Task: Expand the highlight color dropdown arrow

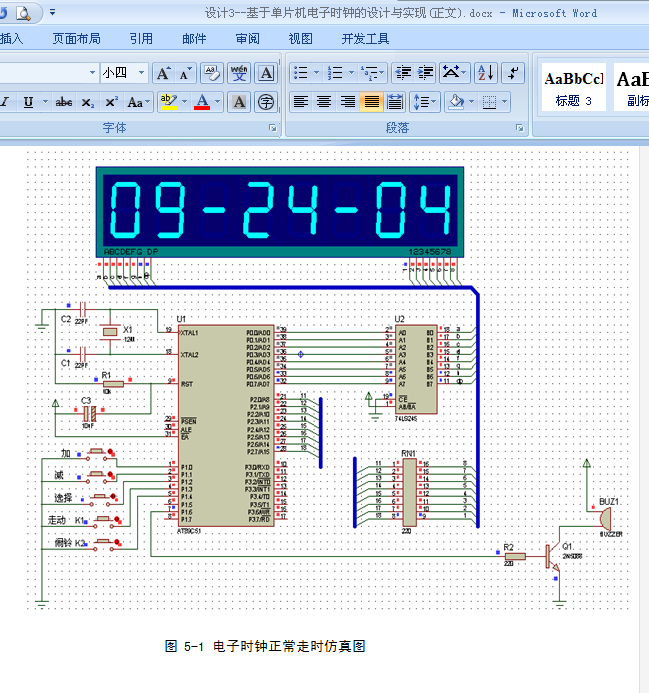Action: coord(184,103)
